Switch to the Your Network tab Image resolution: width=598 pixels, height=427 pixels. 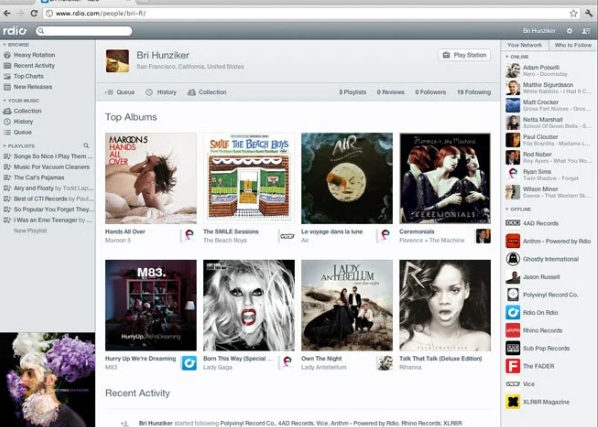(x=524, y=45)
